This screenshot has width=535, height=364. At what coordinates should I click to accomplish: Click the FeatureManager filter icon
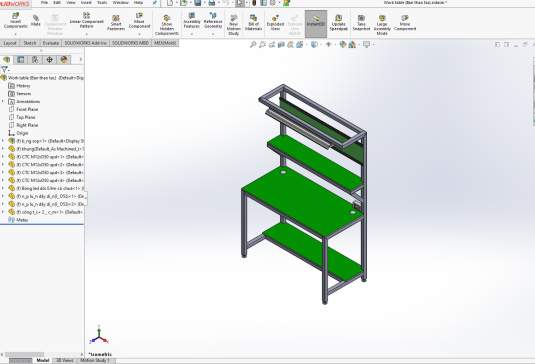(4, 69)
